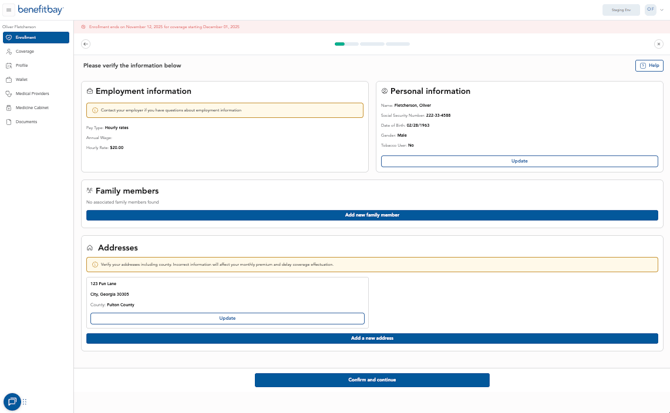Screen dimensions: 670x413
Task: Click the Tobacco User No value
Action: [x=411, y=146]
